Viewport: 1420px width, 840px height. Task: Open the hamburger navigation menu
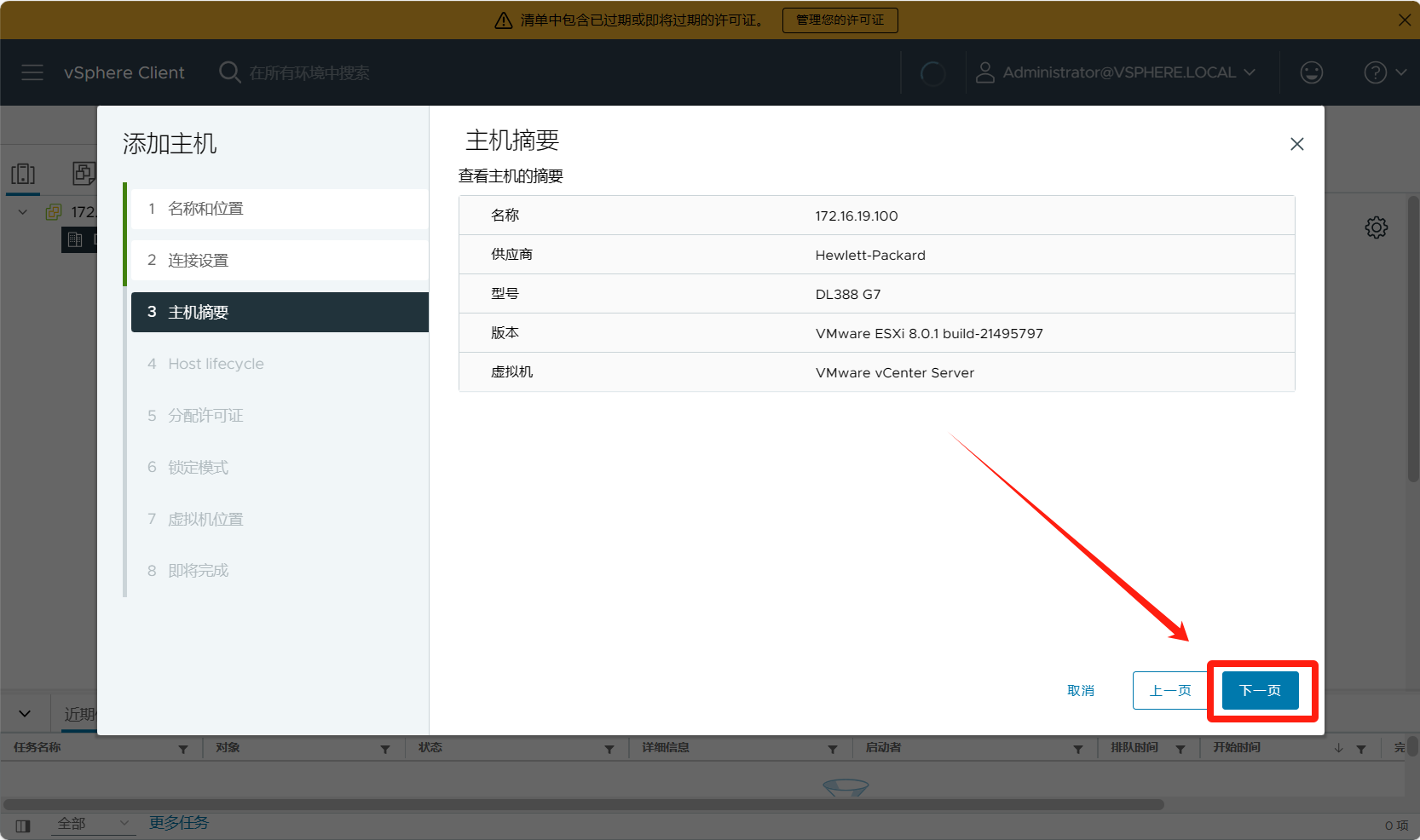[x=32, y=72]
